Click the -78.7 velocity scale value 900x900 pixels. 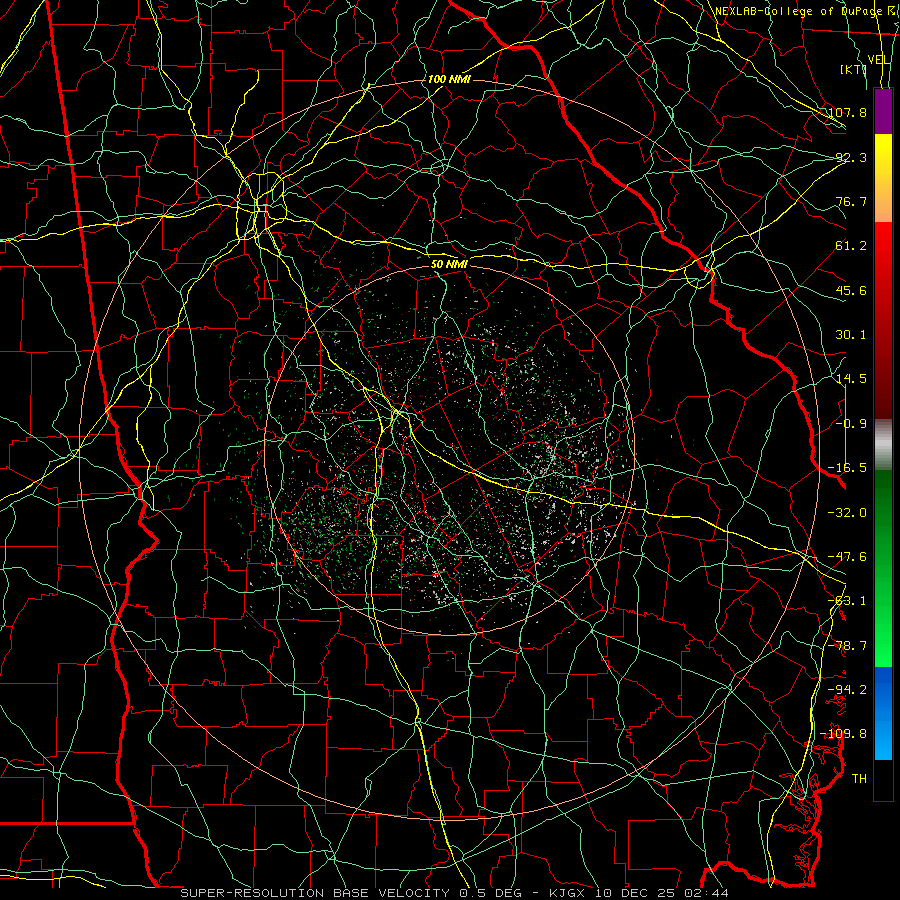(847, 646)
